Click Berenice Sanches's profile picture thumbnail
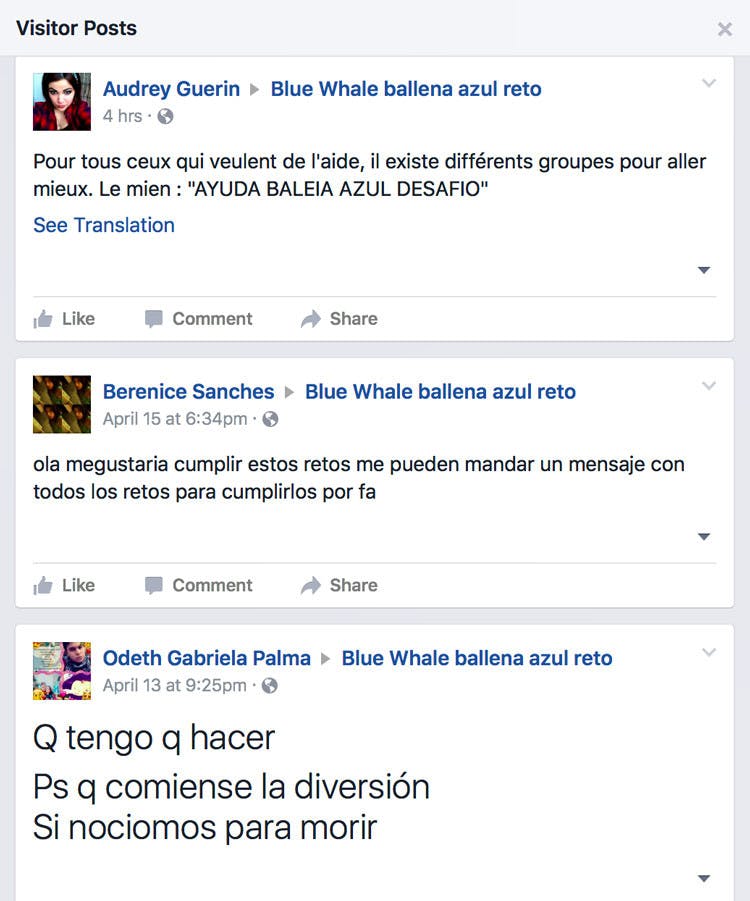Screen dimensions: 750x901 tap(62, 404)
